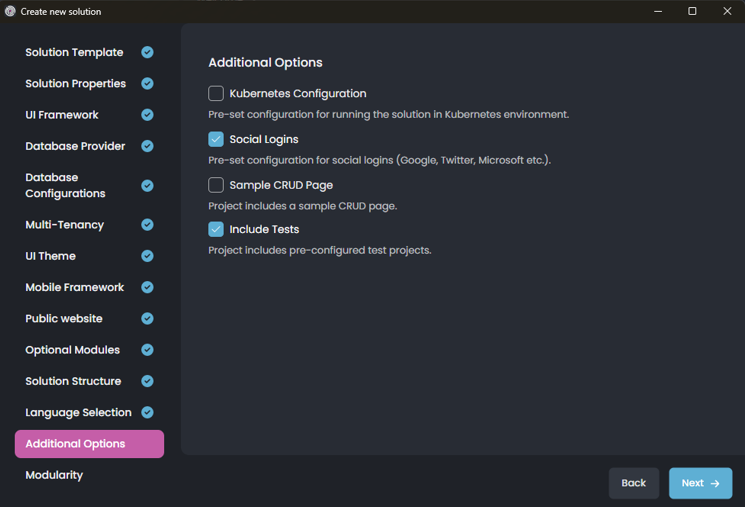Enable the Kubernetes Configuration checkbox

[x=216, y=93]
